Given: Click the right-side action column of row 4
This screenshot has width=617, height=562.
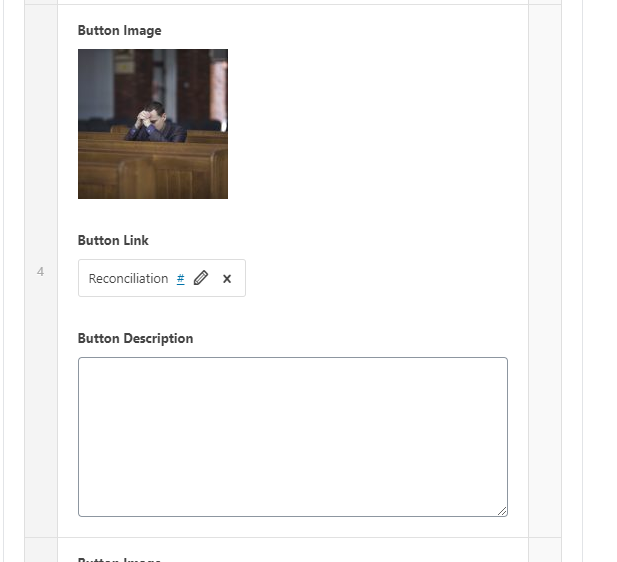Looking at the screenshot, I should tap(544, 271).
